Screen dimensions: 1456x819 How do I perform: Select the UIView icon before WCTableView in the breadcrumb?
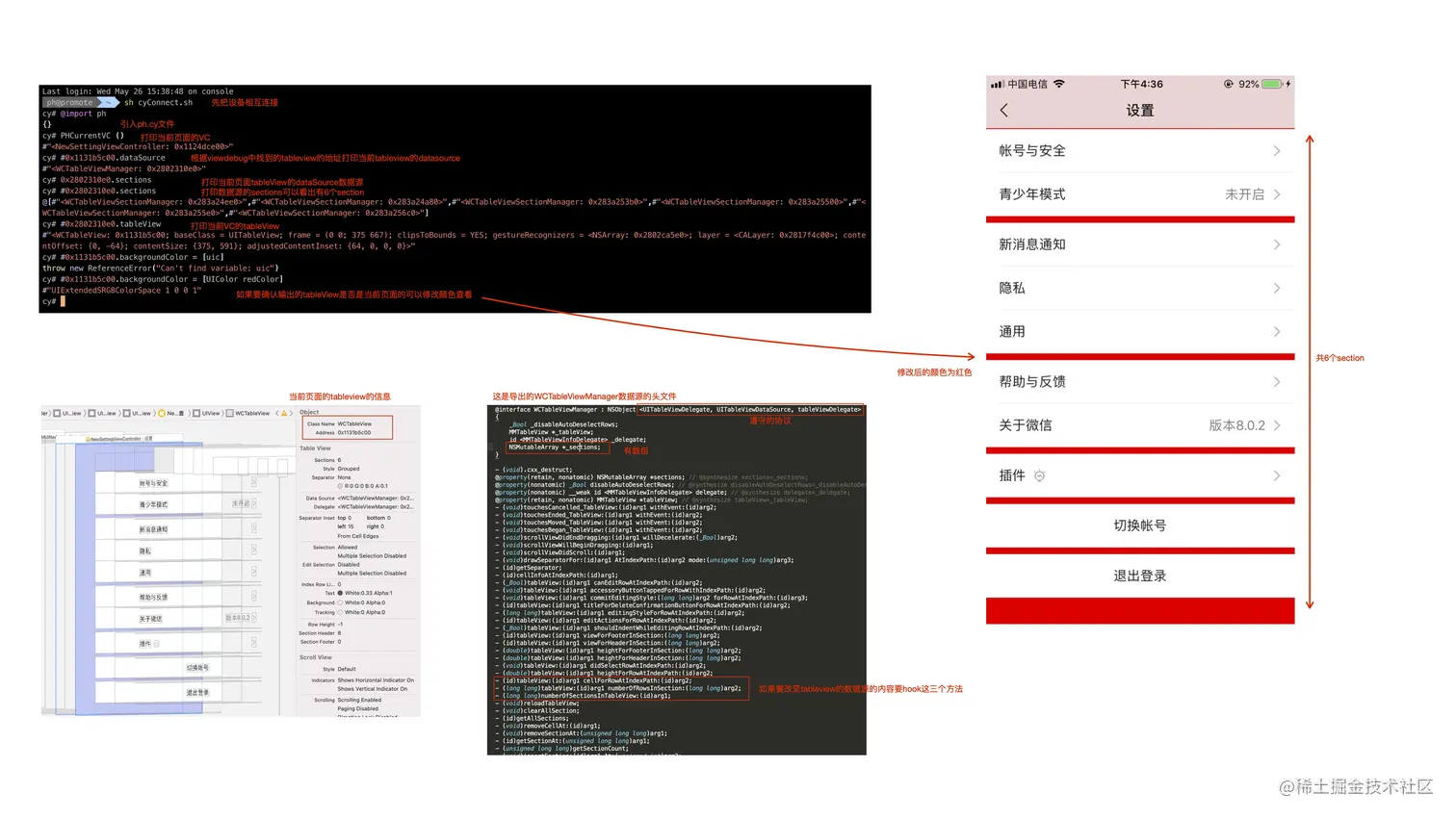(197, 413)
